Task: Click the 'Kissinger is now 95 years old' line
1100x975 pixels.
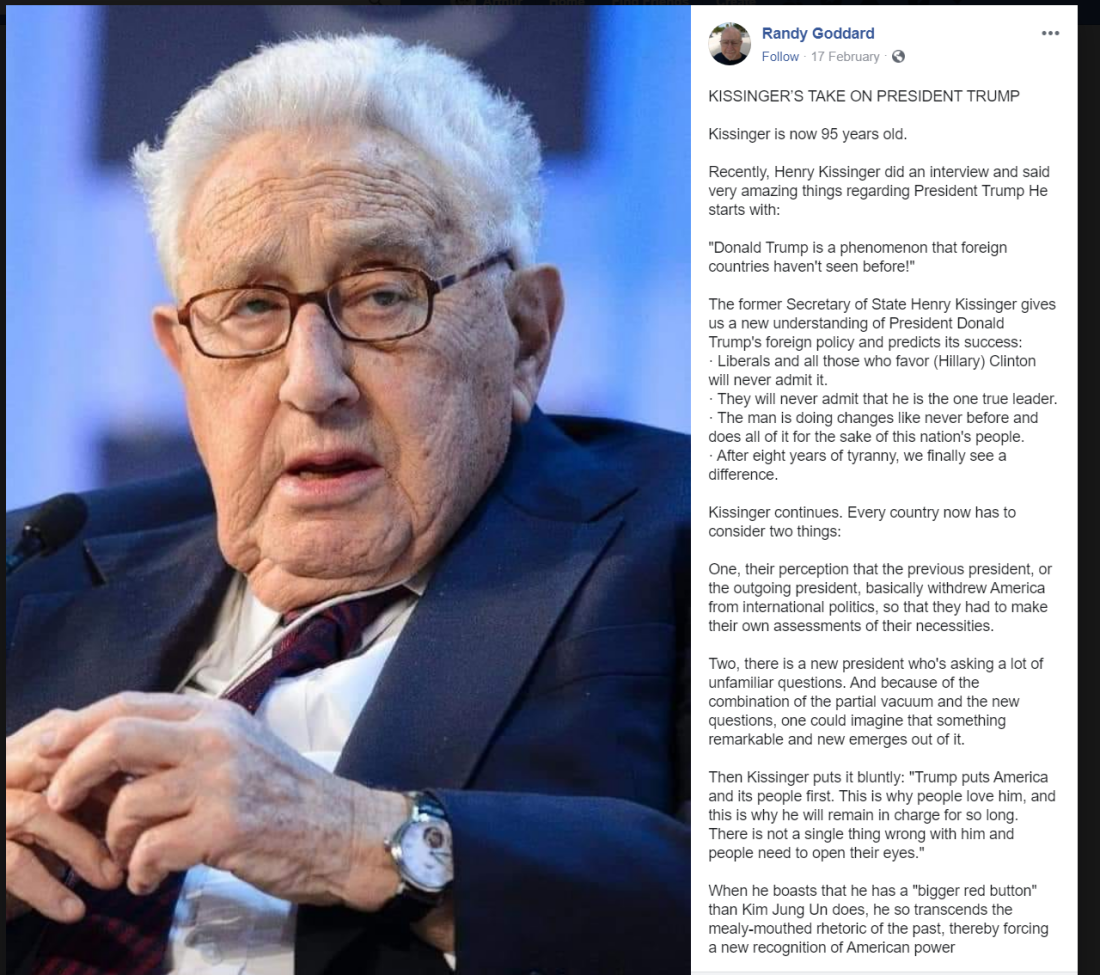Action: tap(807, 134)
